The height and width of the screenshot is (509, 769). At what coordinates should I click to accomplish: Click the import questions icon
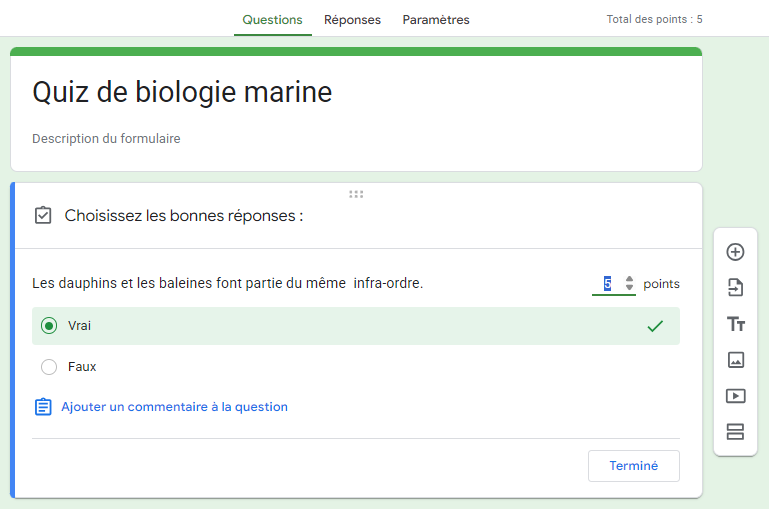tap(735, 288)
